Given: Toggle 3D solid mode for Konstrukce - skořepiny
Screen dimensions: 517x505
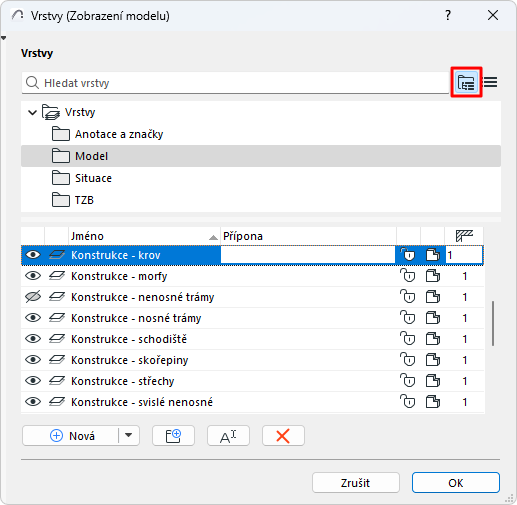Looking at the screenshot, I should tap(433, 360).
